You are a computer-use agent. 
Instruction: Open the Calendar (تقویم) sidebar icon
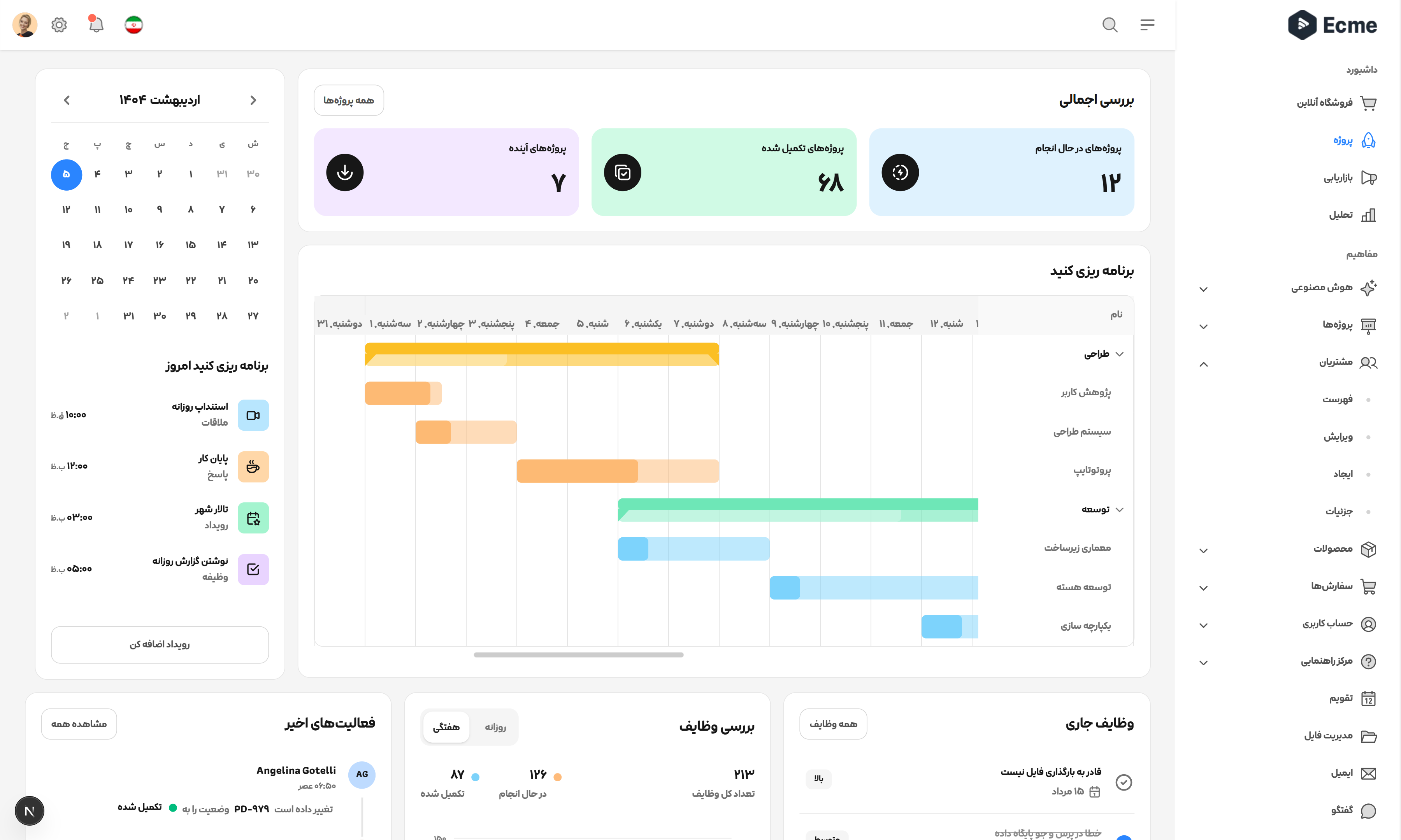pyautogui.click(x=1368, y=698)
